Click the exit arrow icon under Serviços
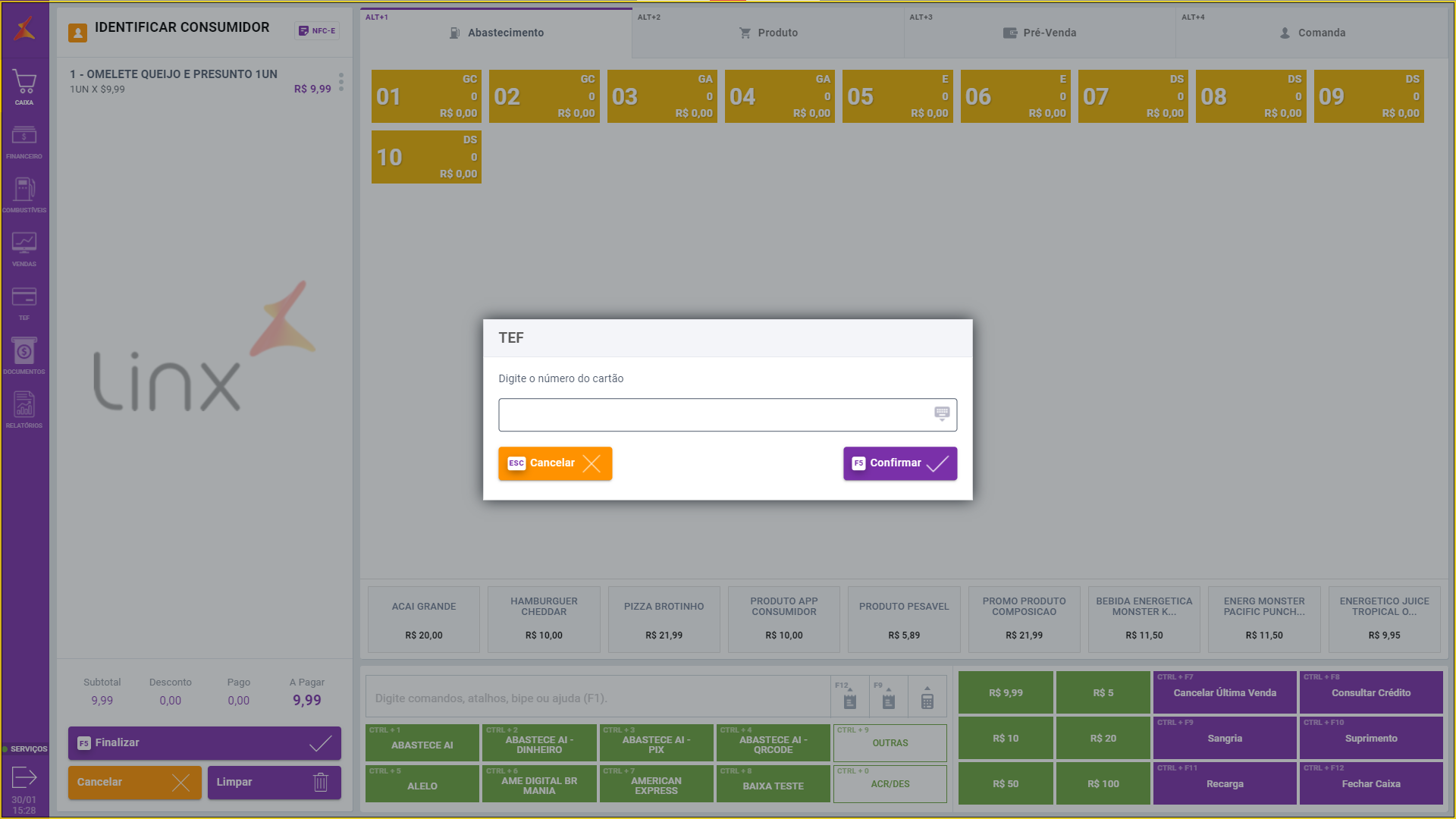 (x=24, y=777)
